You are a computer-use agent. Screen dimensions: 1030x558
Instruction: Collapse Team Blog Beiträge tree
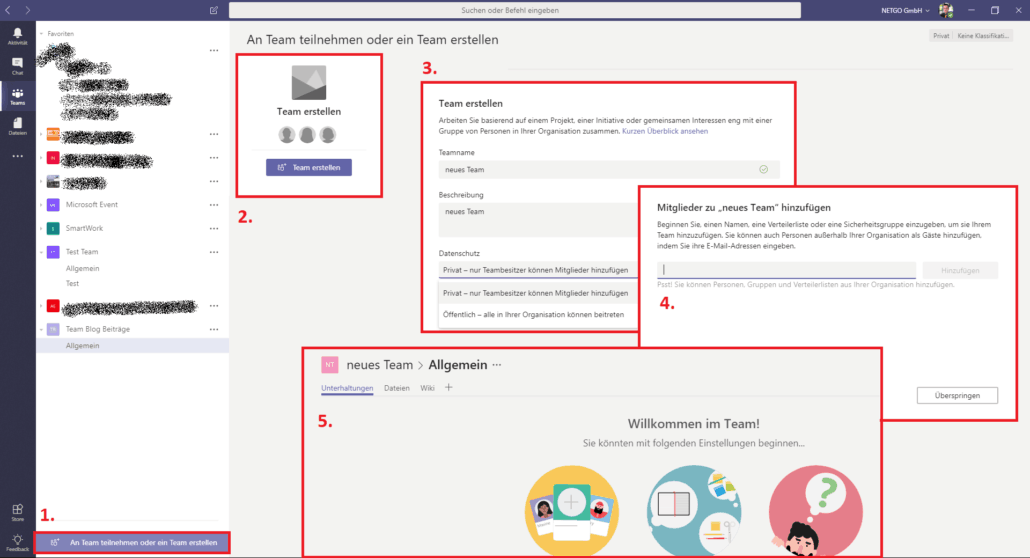(x=41, y=329)
